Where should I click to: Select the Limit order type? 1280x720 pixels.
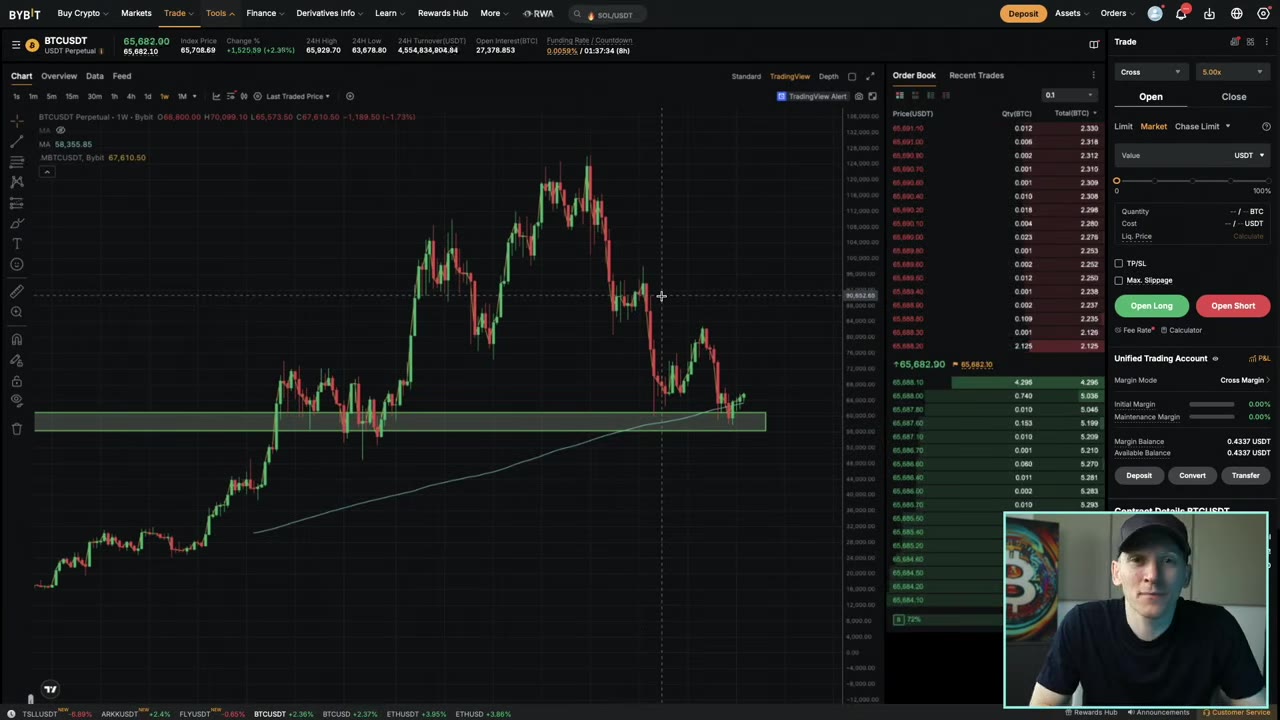(x=1123, y=127)
